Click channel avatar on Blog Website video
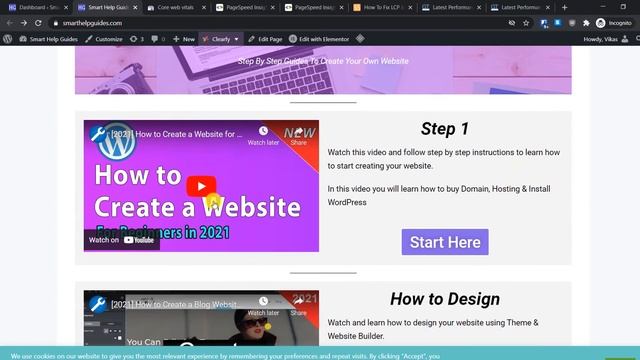The height and width of the screenshot is (360, 640). tap(98, 304)
